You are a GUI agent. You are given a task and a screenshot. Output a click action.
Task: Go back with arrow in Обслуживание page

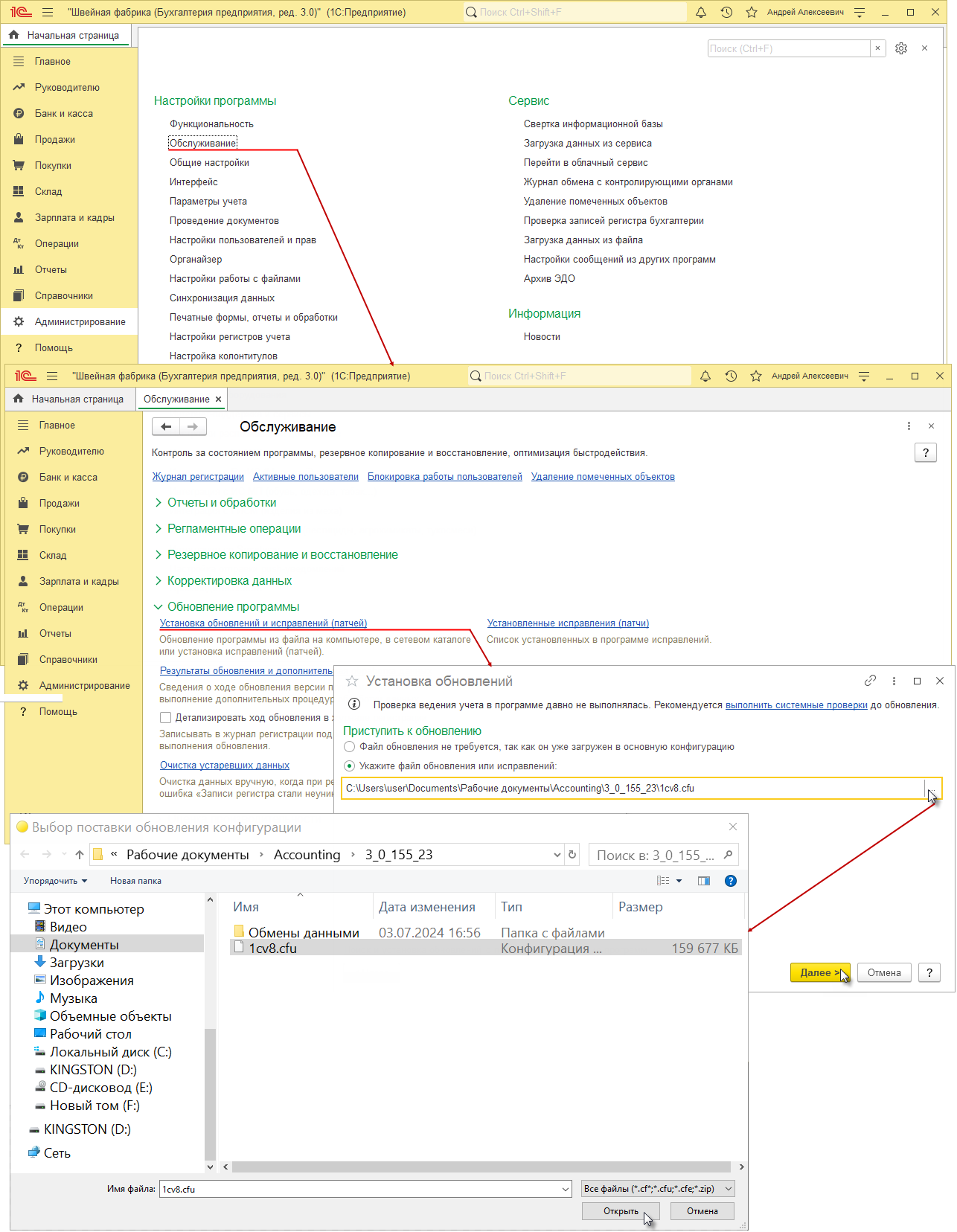(166, 426)
